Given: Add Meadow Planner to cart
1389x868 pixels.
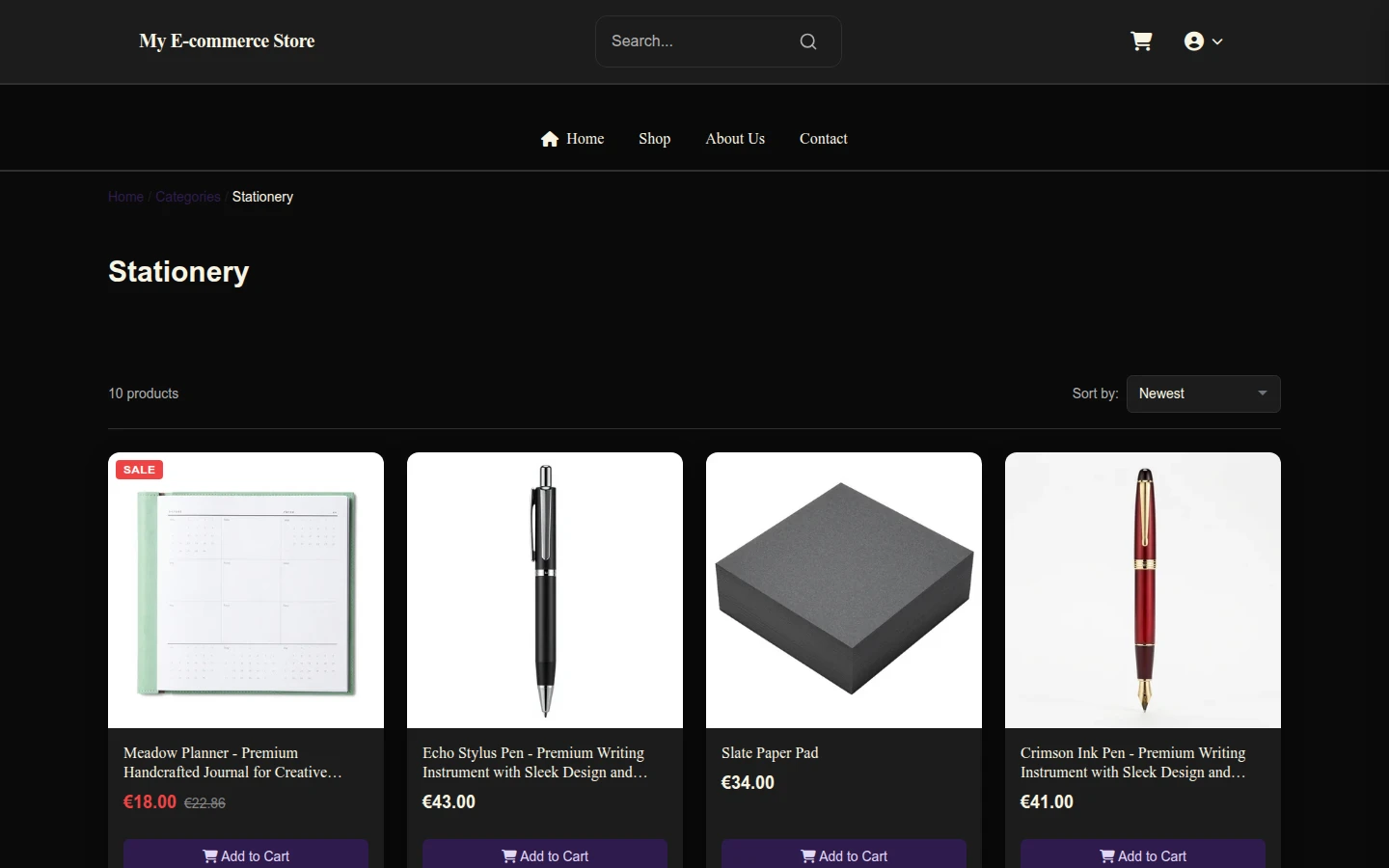Looking at the screenshot, I should point(246,855).
